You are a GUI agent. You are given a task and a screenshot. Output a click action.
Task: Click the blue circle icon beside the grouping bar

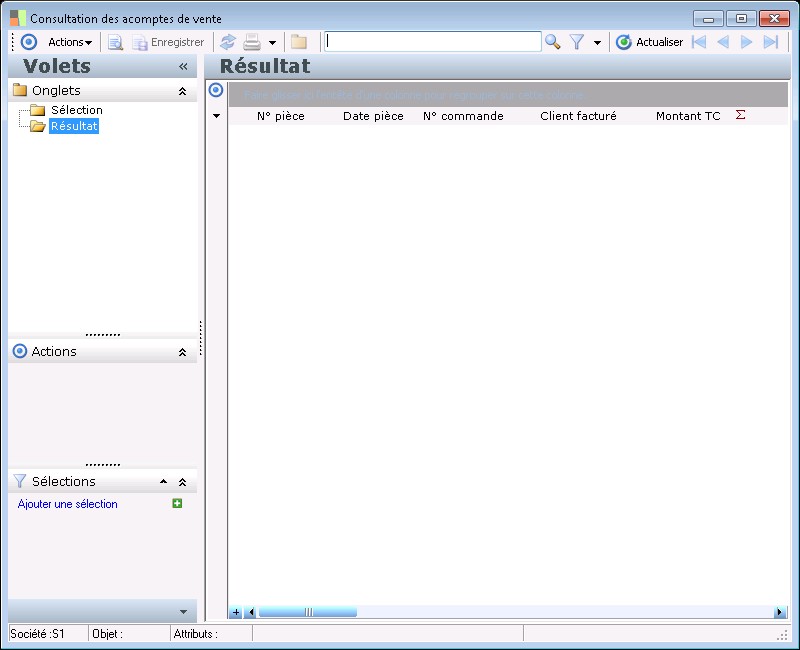click(216, 90)
